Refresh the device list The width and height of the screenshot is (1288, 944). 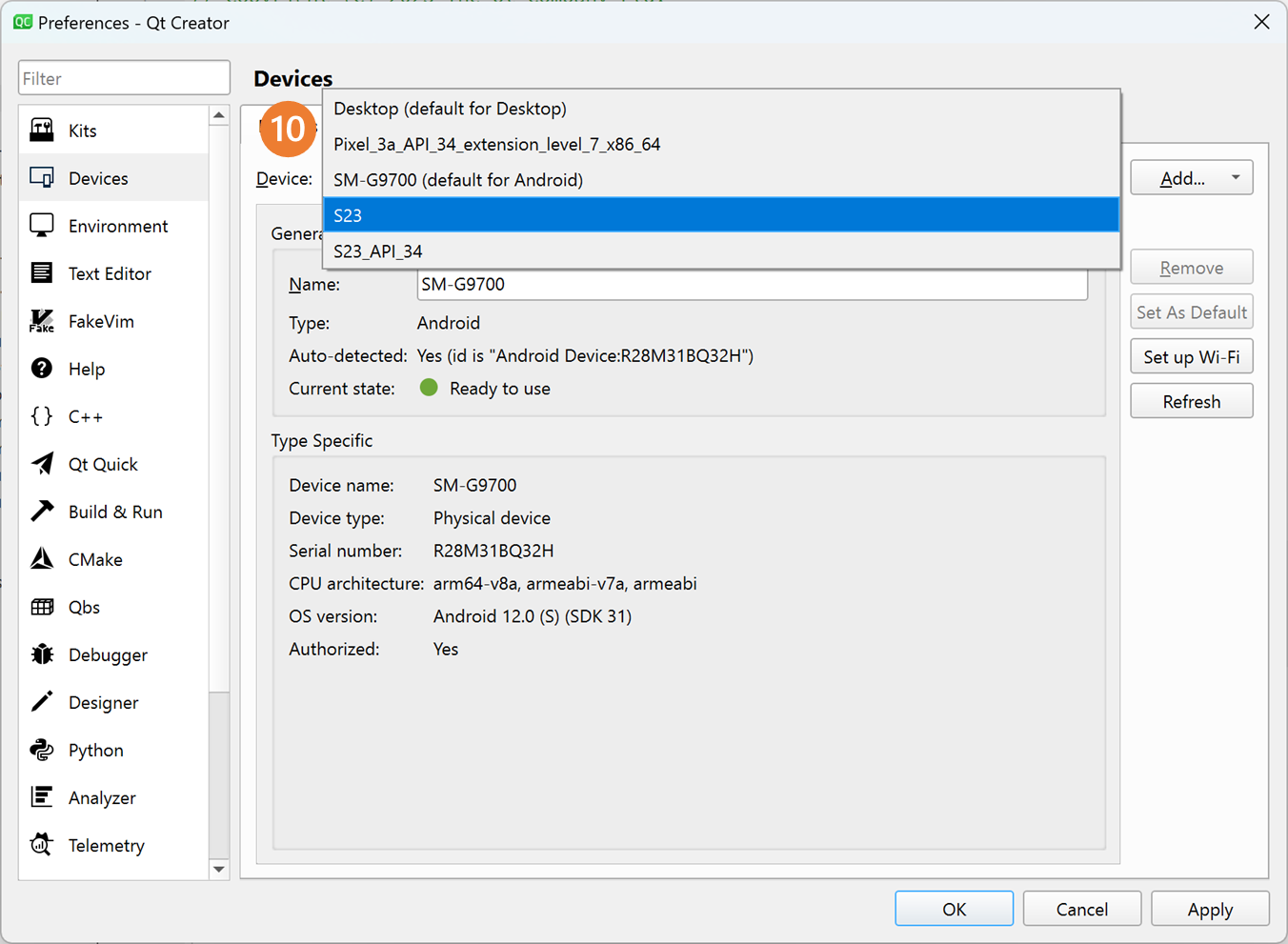coord(1191,401)
